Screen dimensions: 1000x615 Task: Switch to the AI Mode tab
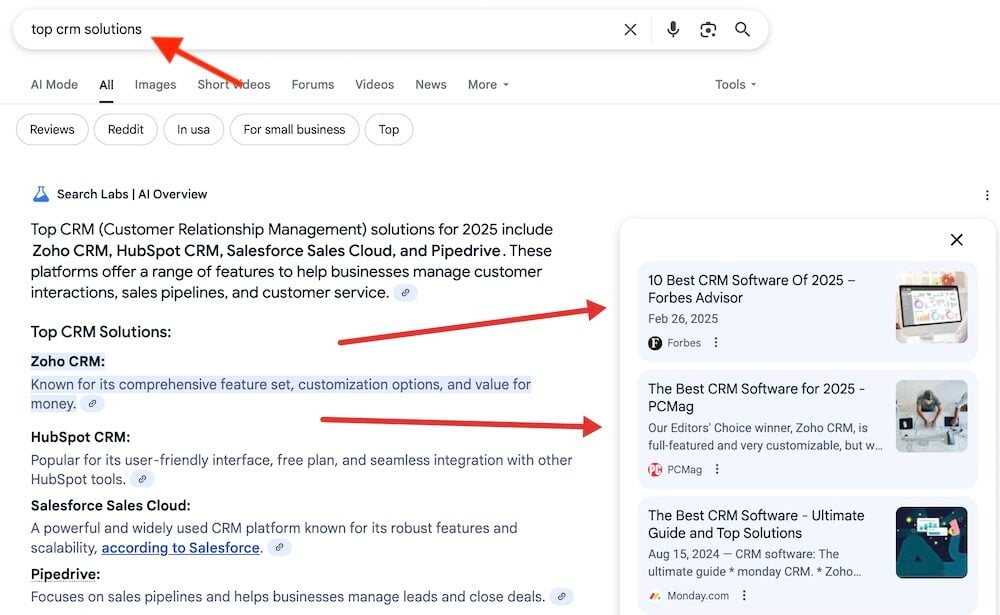54,84
